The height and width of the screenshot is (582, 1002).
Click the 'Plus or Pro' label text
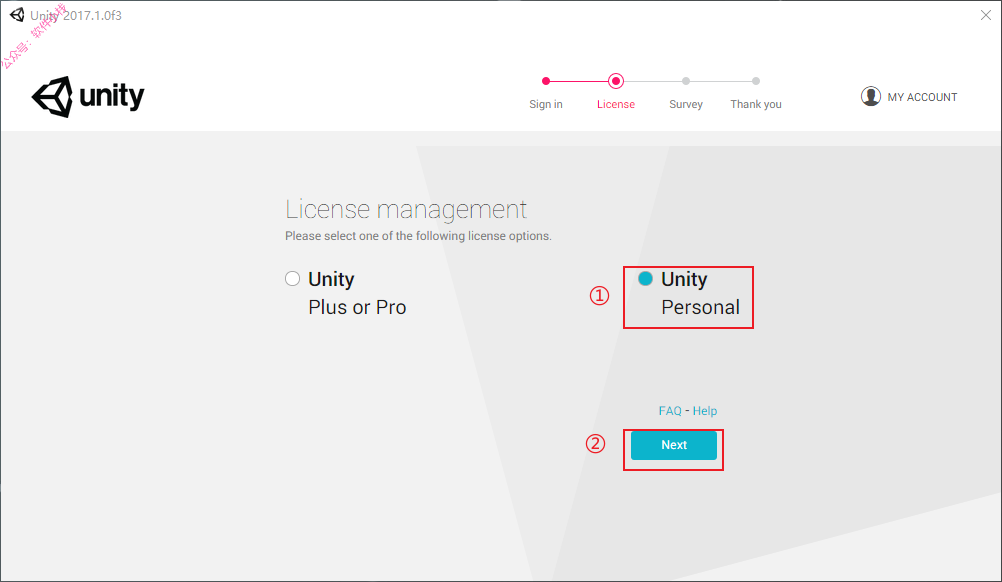pyautogui.click(x=357, y=307)
